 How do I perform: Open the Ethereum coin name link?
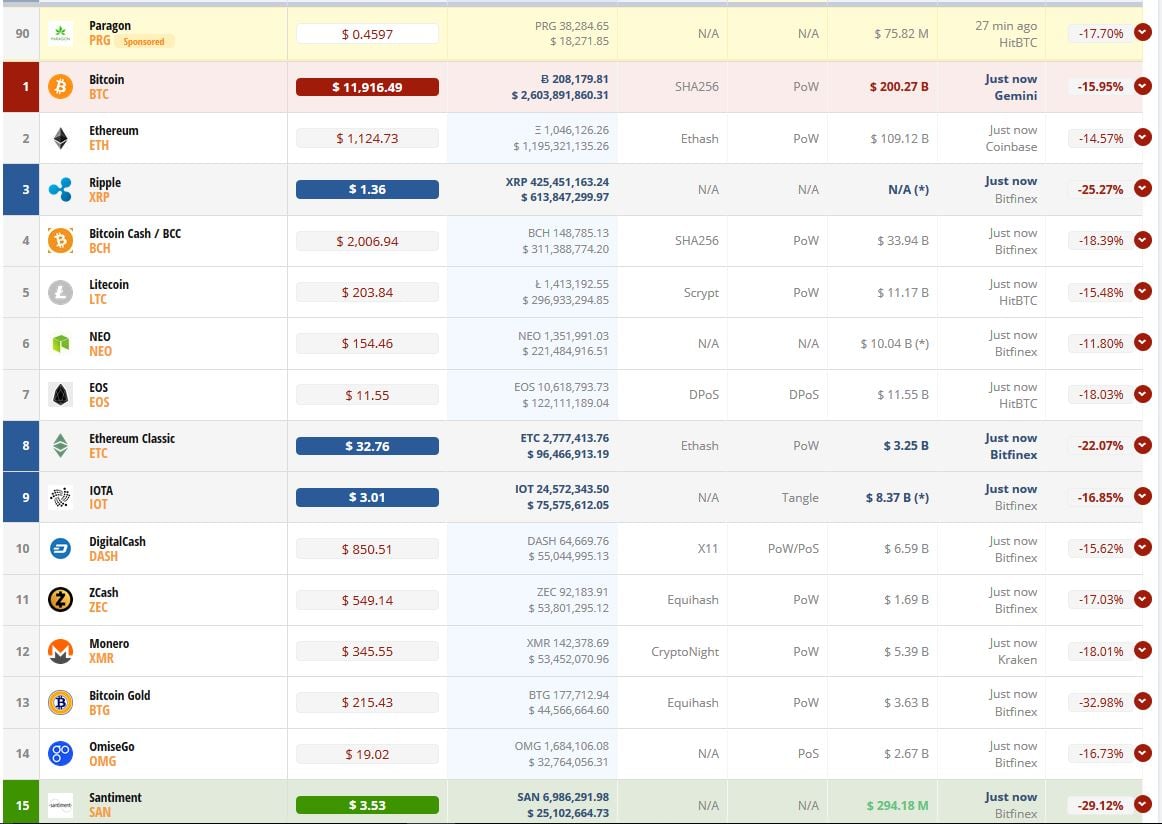tap(113, 130)
